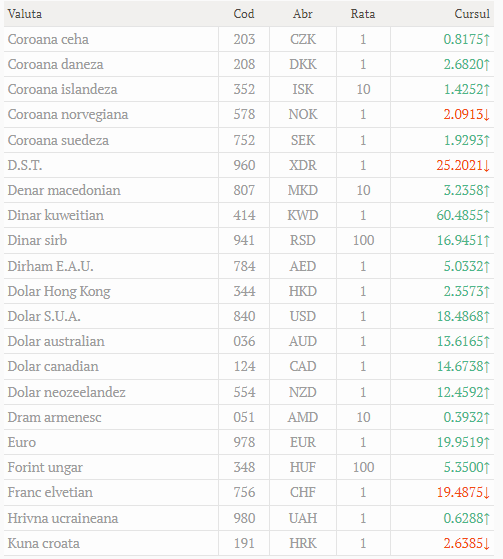Click the Valuta column header

click(x=25, y=14)
